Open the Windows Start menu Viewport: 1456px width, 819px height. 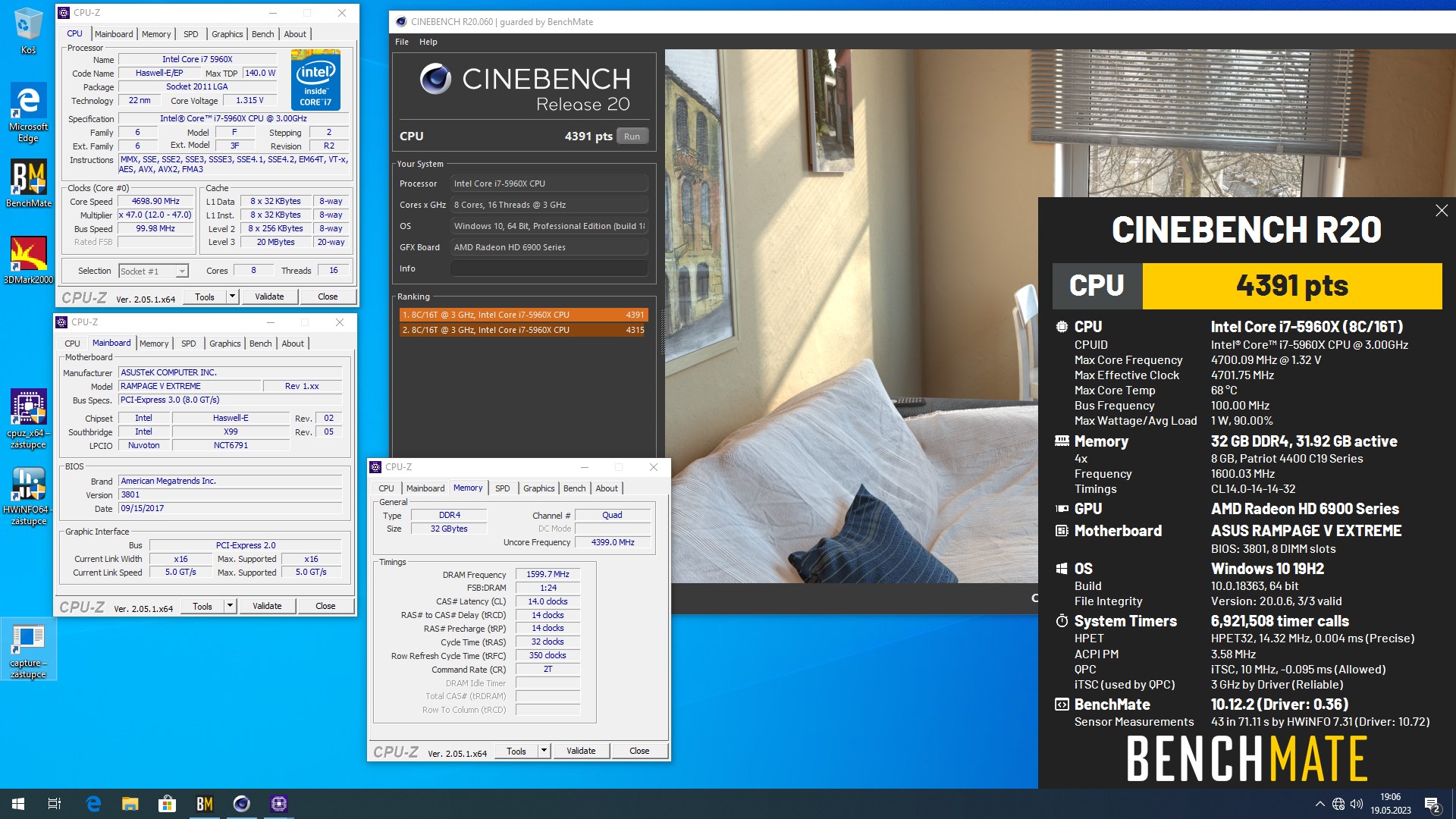click(18, 804)
